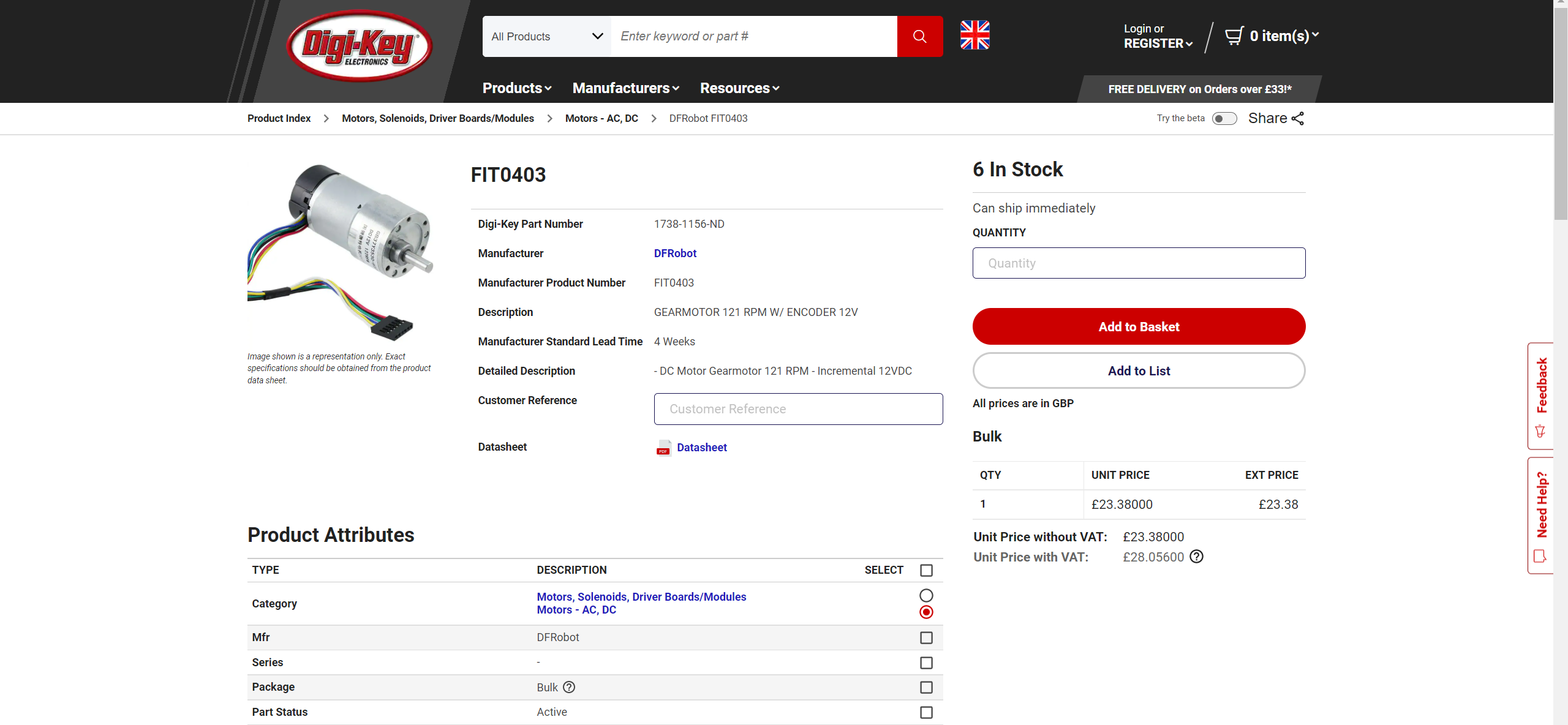Open Motors, Solenoids, Driver Boards/Modules breadcrumb

pyautogui.click(x=438, y=118)
